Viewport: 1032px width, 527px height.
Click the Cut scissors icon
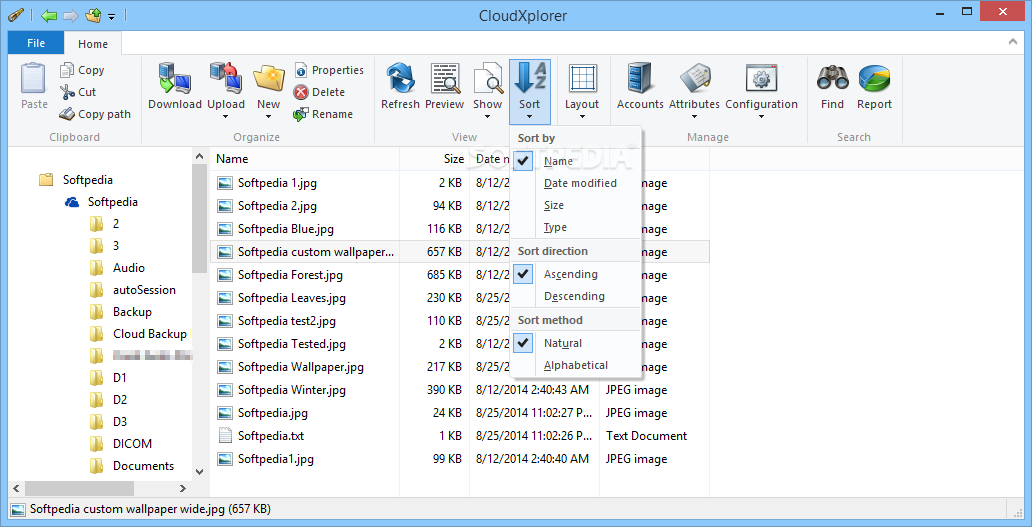(x=68, y=92)
